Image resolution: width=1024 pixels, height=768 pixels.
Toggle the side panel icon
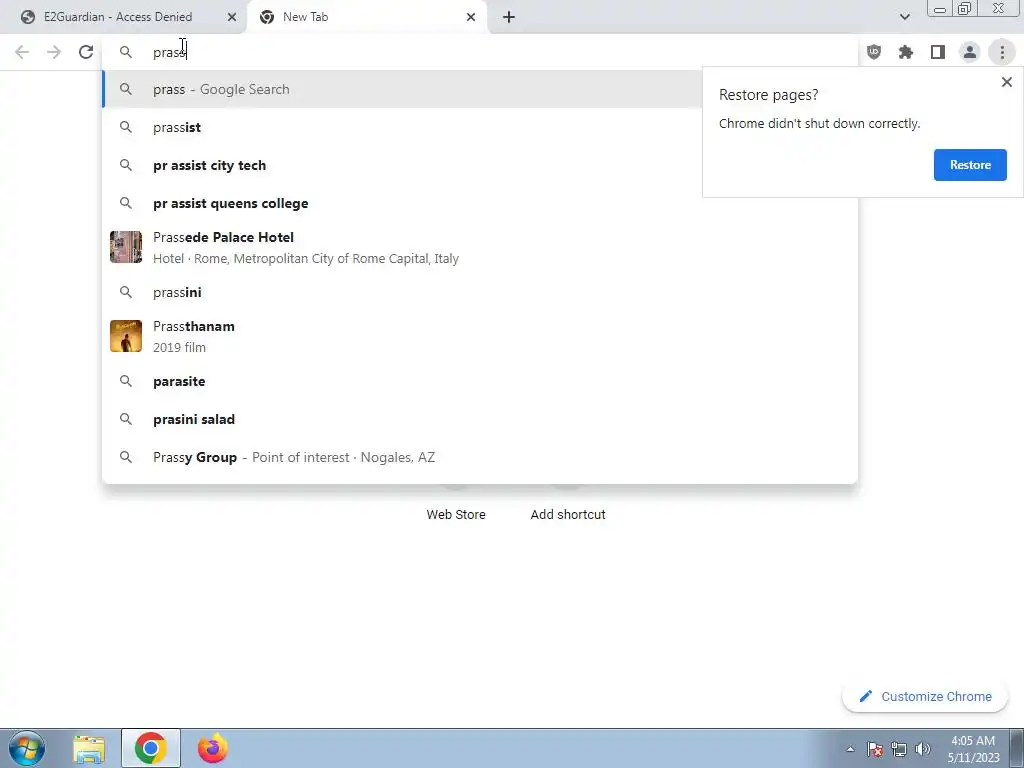[x=938, y=52]
